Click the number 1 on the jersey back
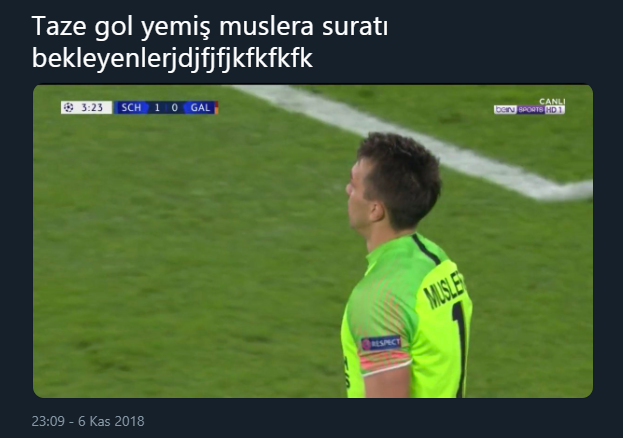This screenshot has width=623, height=438. [x=460, y=348]
